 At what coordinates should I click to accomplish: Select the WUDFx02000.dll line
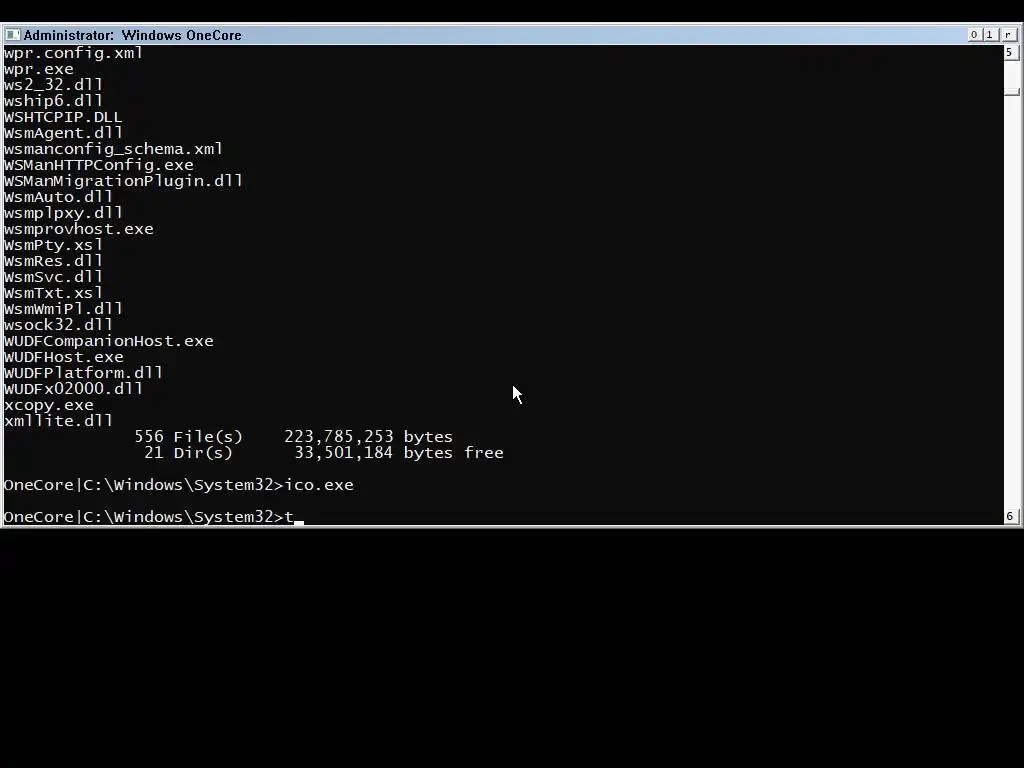[x=73, y=389]
